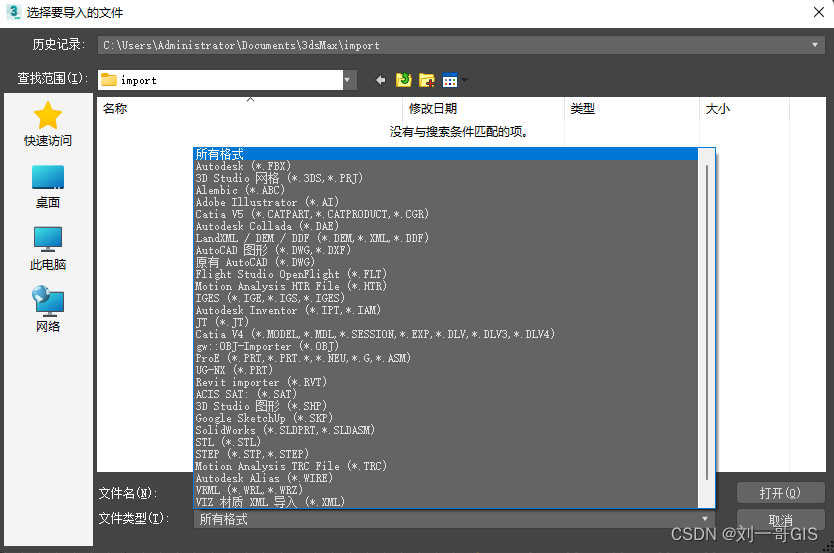Sort by Type (类型) column header

coord(632,108)
